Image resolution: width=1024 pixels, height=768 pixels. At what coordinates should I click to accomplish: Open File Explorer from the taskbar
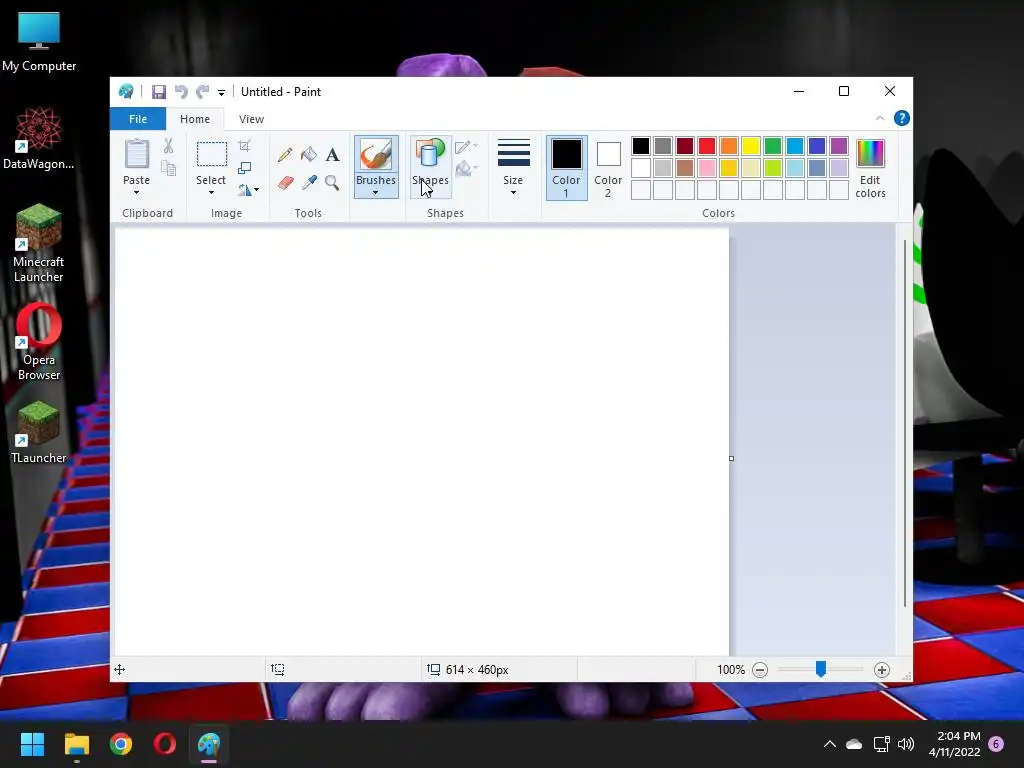pyautogui.click(x=76, y=744)
